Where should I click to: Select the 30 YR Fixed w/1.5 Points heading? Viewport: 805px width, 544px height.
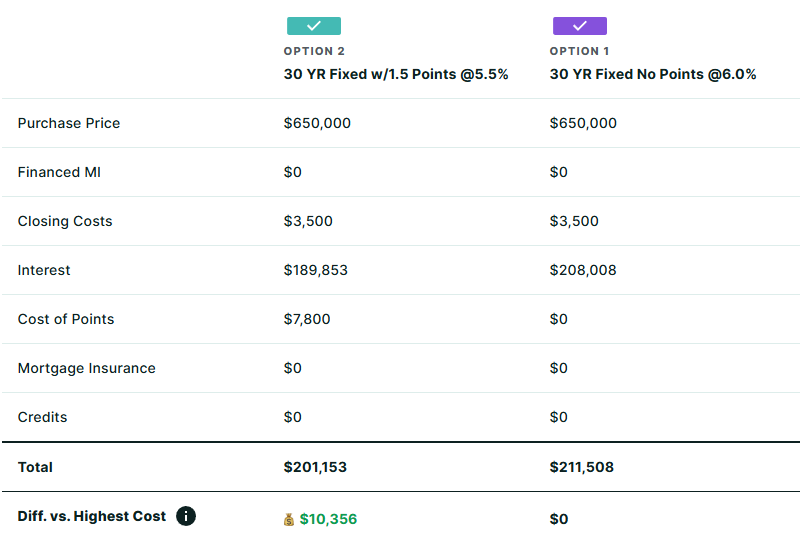point(396,74)
